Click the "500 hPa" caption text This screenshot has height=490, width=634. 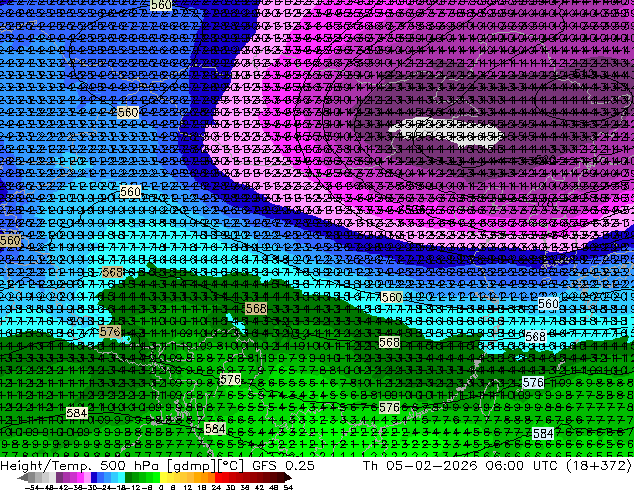click(131, 465)
